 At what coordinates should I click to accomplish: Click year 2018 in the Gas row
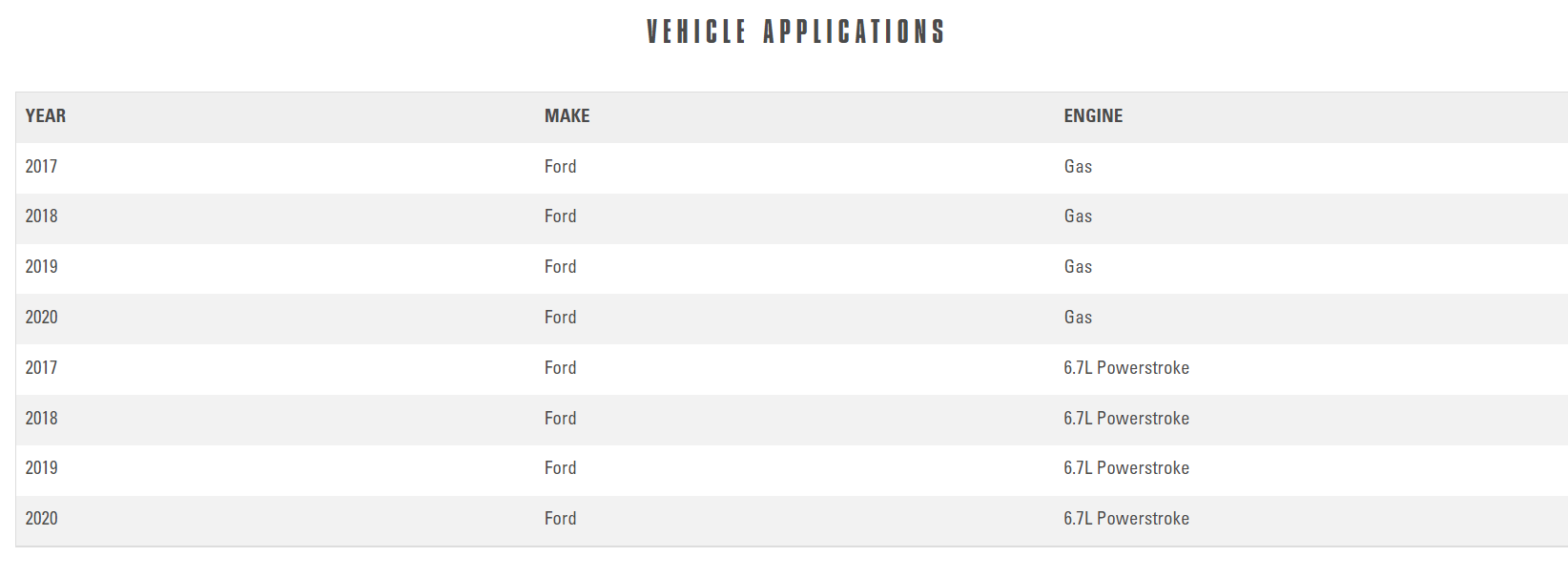point(41,216)
